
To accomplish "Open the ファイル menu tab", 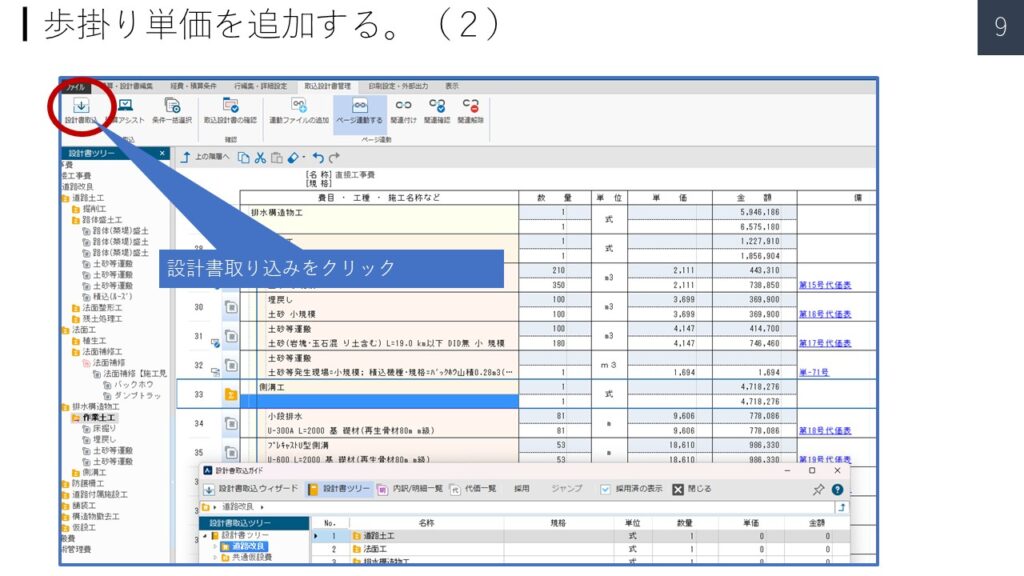I will coord(75,86).
